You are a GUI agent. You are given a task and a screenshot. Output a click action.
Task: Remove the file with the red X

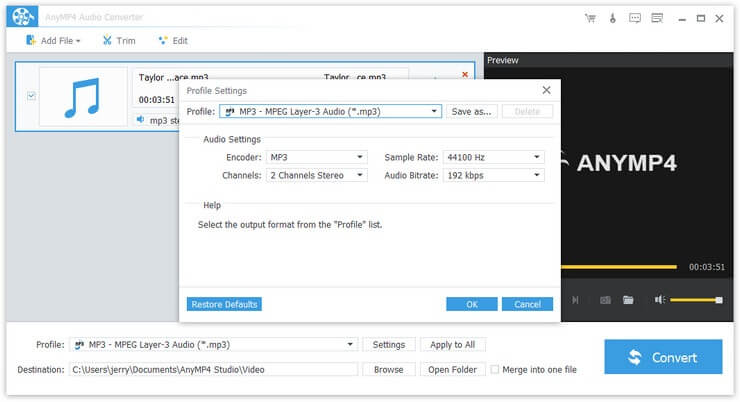pyautogui.click(x=464, y=75)
